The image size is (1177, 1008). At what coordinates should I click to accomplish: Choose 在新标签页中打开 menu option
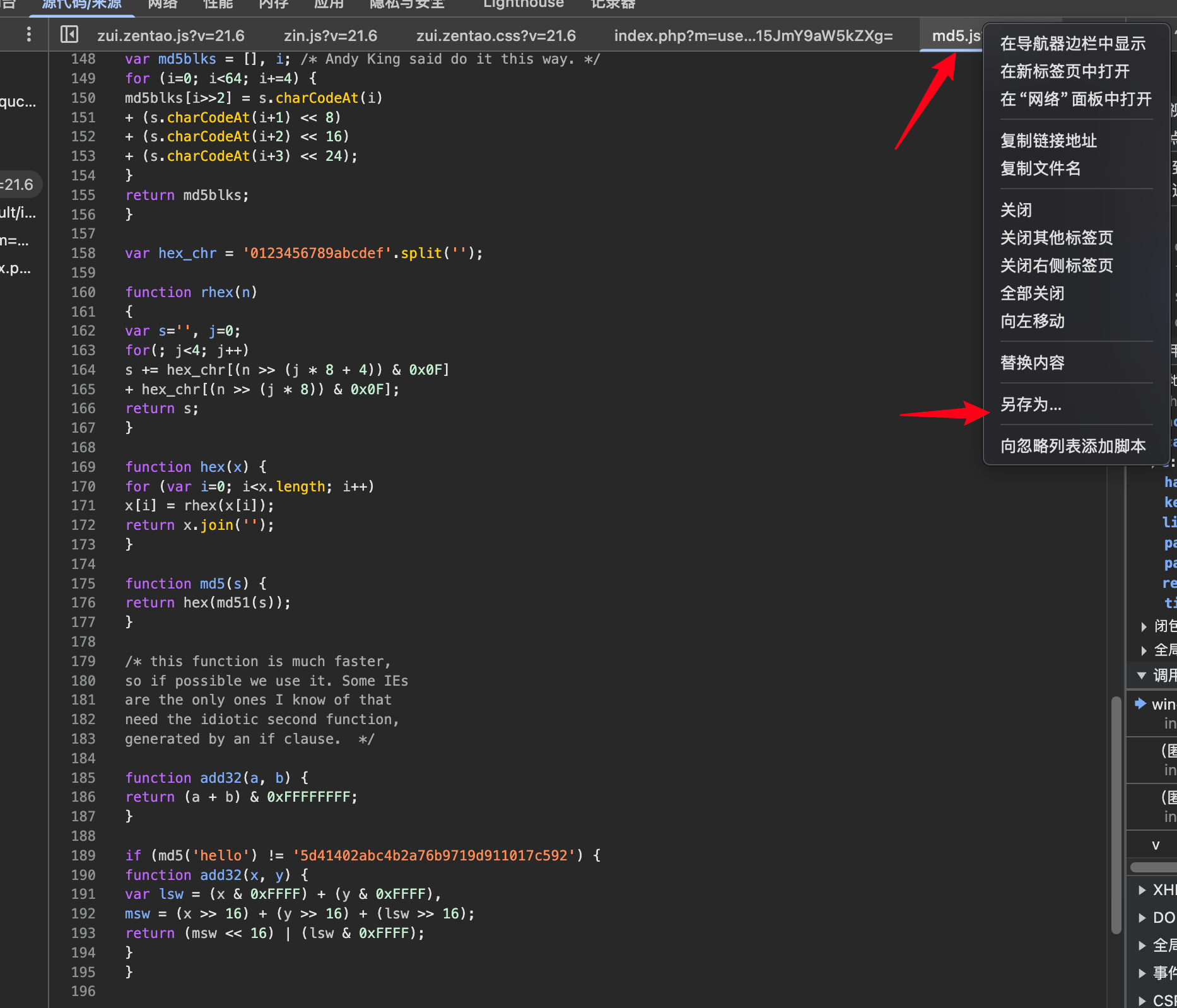point(1065,71)
